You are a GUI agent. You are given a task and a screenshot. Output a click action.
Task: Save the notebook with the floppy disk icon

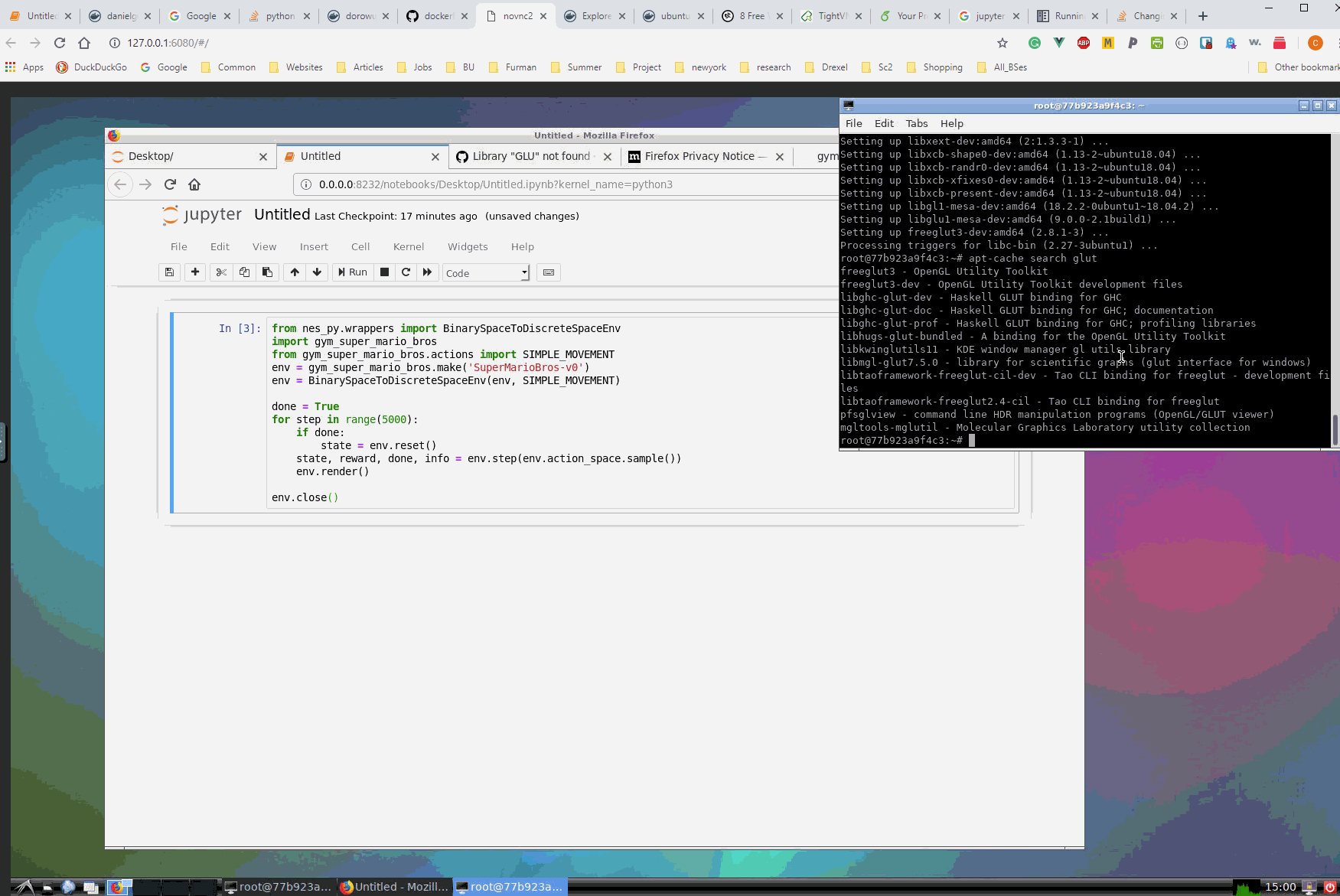(x=169, y=272)
